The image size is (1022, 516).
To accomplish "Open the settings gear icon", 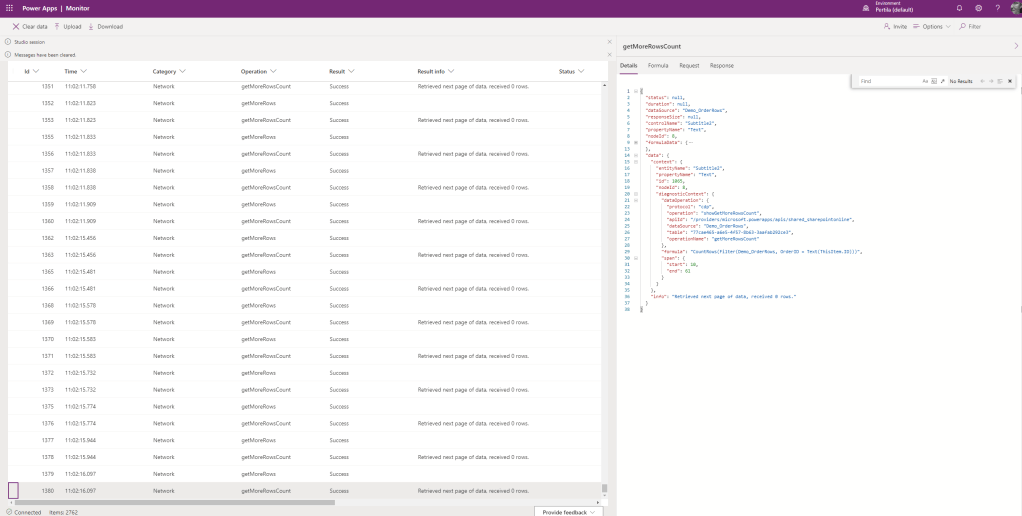I will coord(978,8).
